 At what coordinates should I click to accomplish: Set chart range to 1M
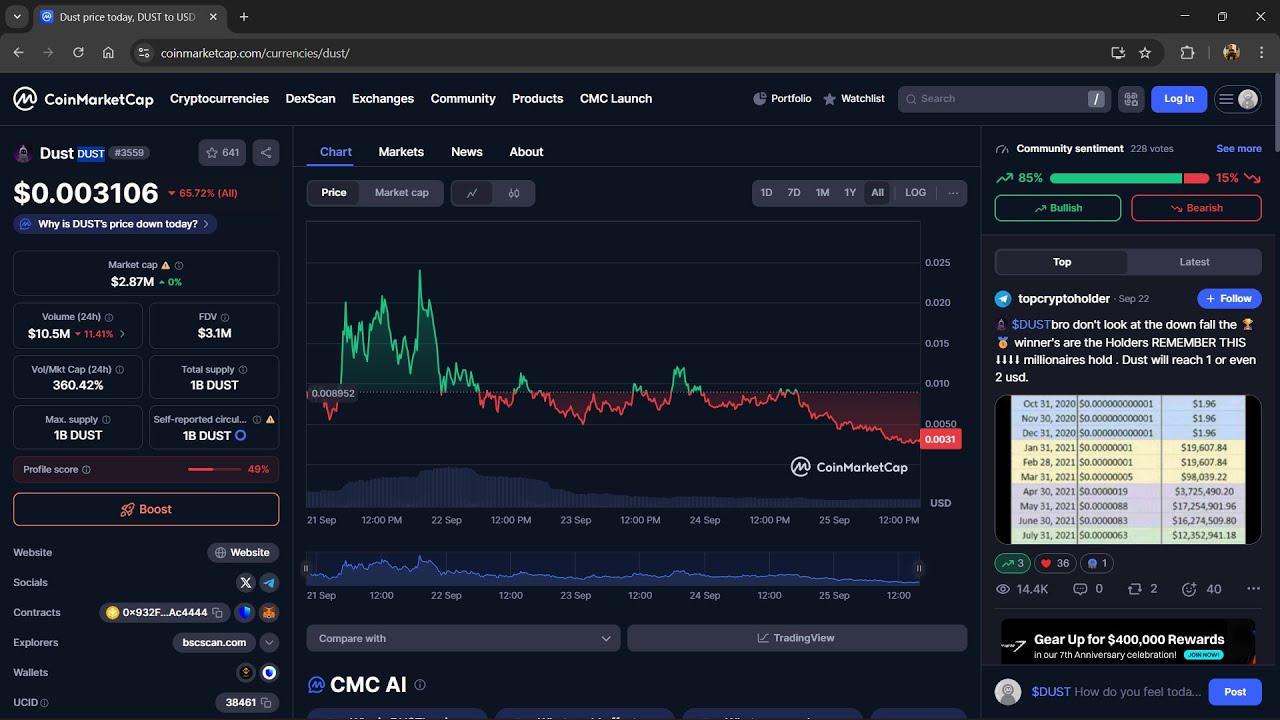coord(822,193)
